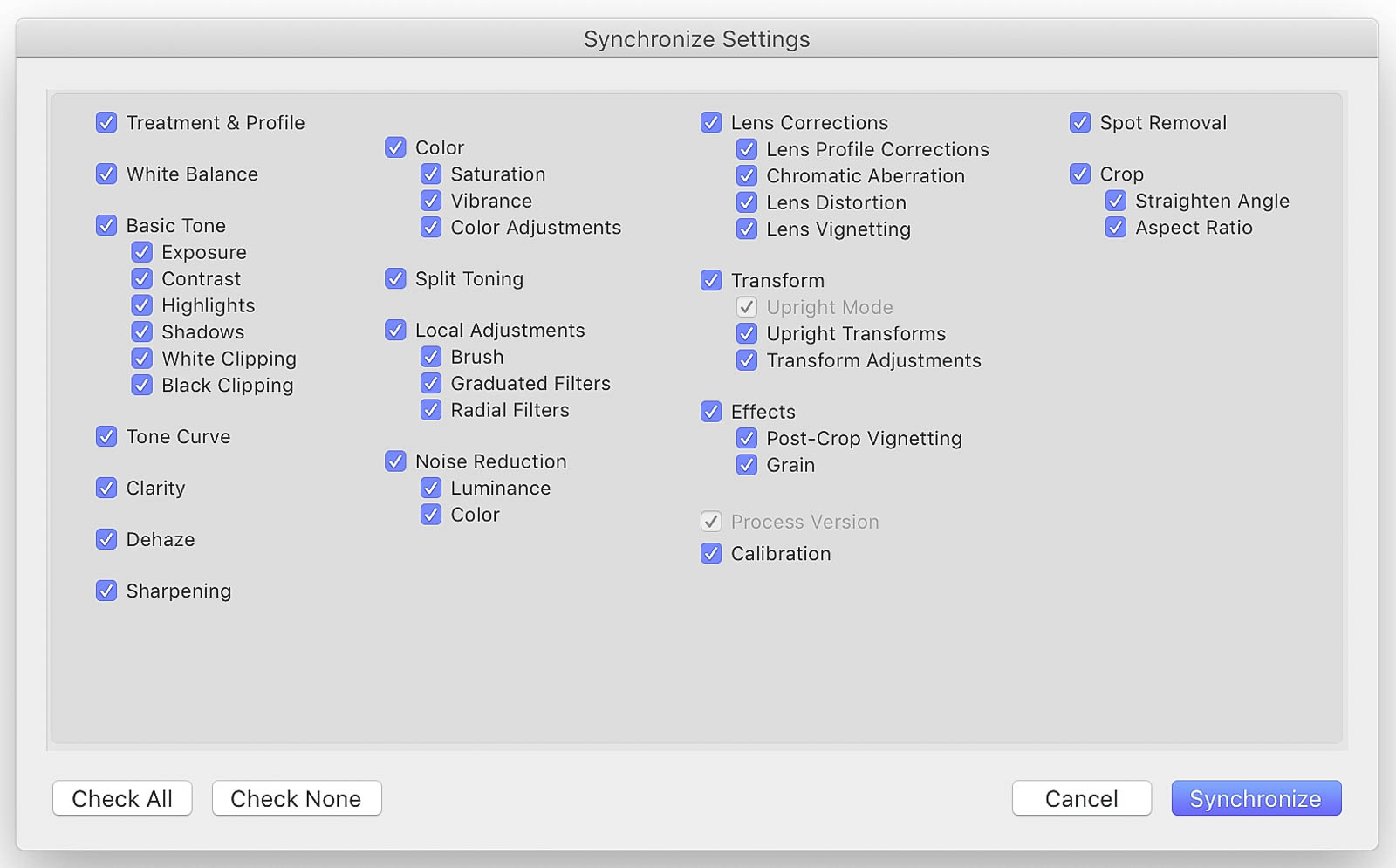The image size is (1396, 868).
Task: Uncheck Post-Crop Vignetting under Effects
Action: coord(747,439)
